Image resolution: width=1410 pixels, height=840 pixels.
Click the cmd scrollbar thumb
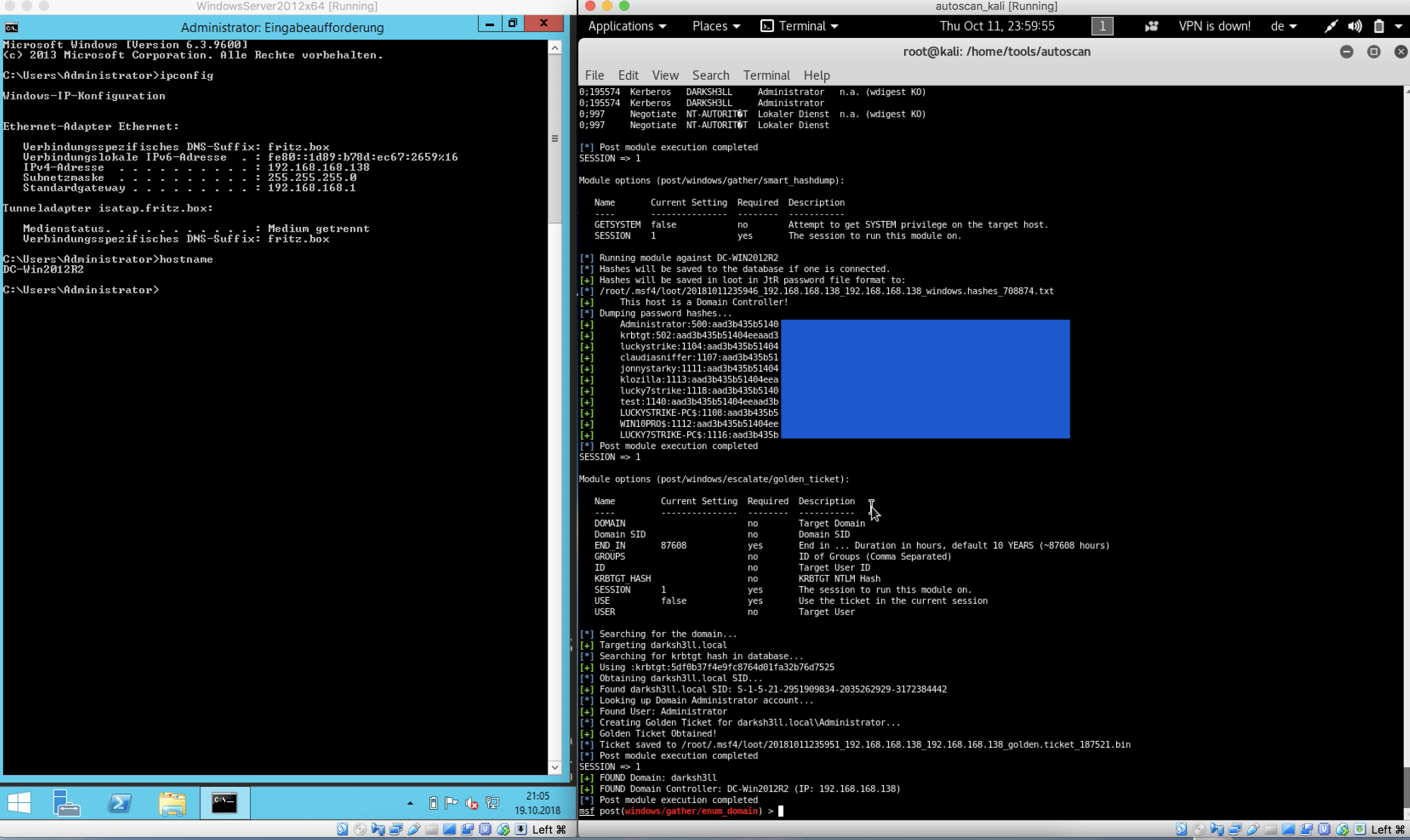555,139
